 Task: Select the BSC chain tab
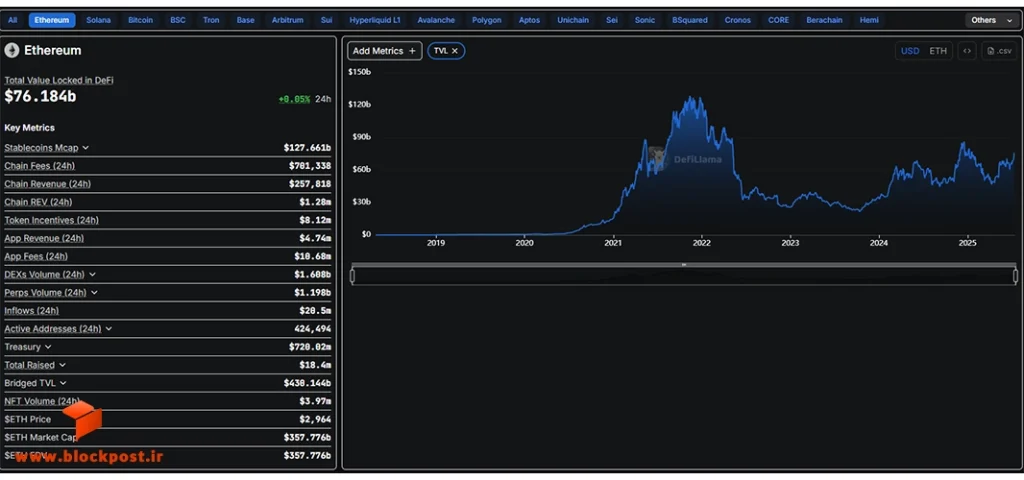pos(178,20)
